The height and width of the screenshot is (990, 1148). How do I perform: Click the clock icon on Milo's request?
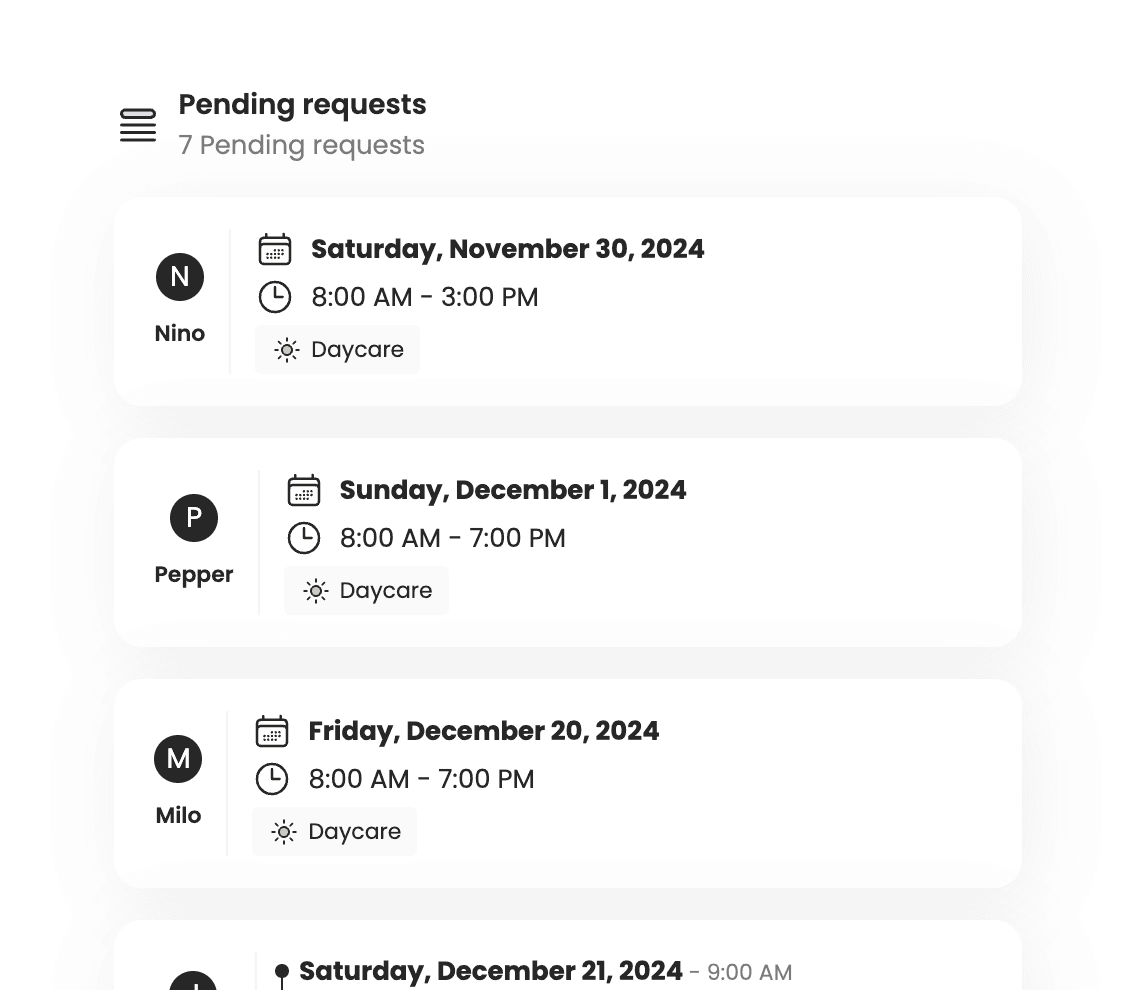click(271, 779)
